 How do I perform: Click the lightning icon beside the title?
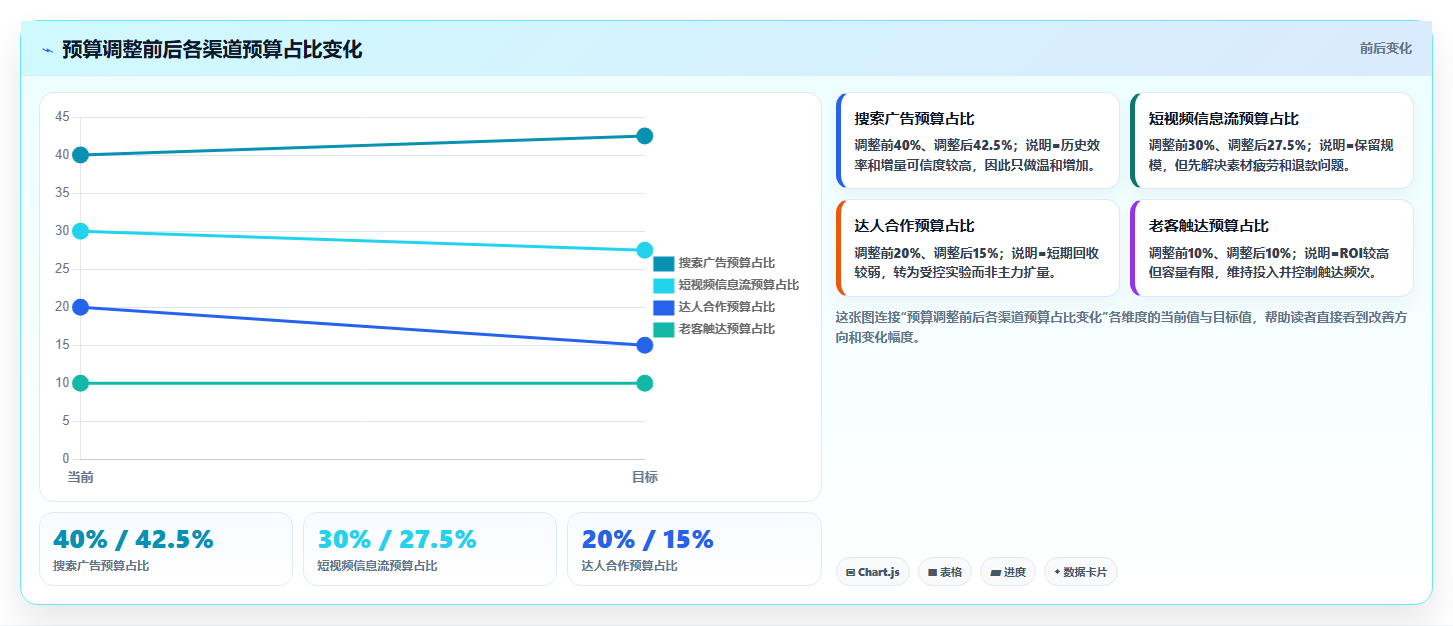pos(47,50)
